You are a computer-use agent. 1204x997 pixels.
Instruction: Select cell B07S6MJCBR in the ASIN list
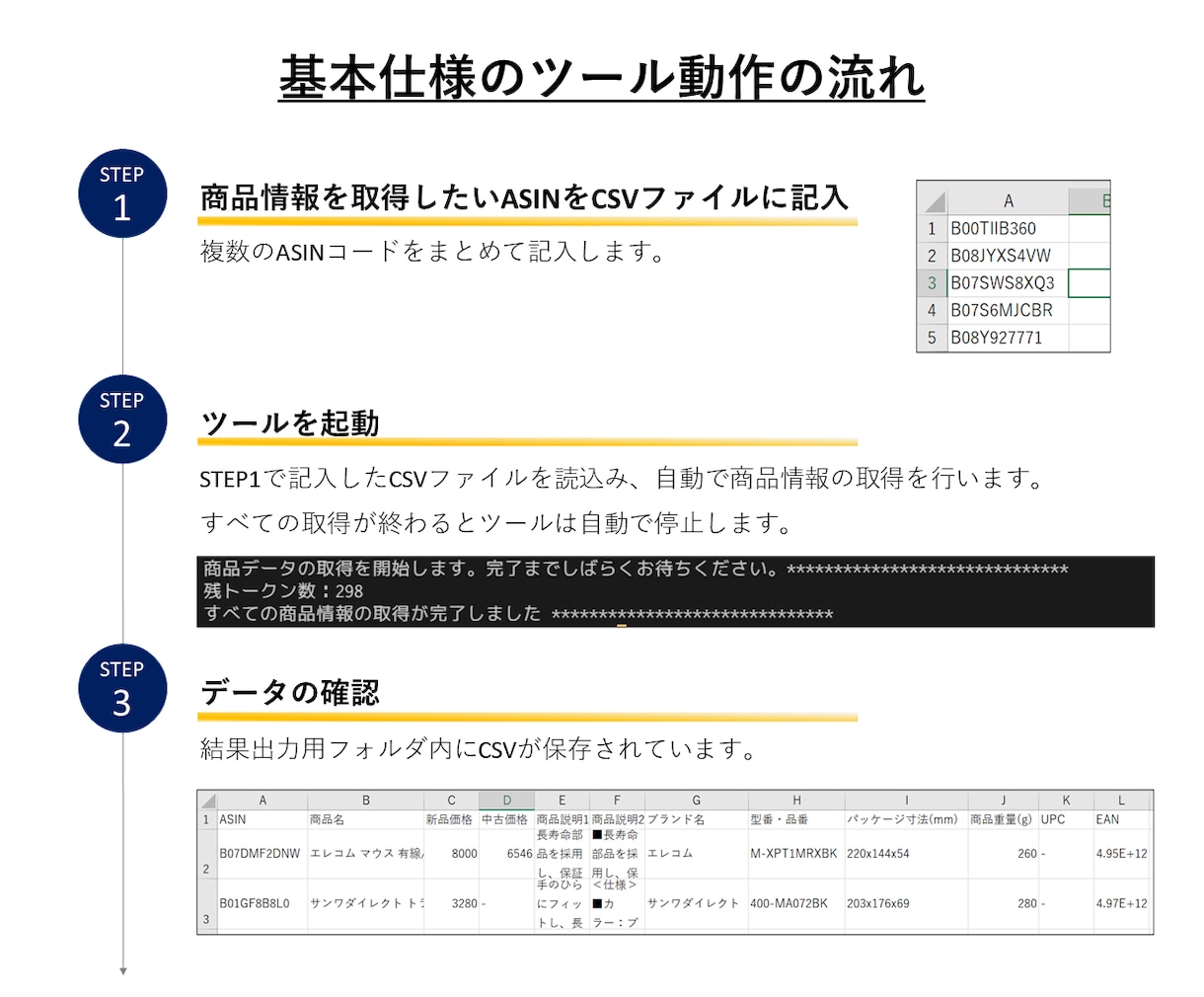[1008, 310]
